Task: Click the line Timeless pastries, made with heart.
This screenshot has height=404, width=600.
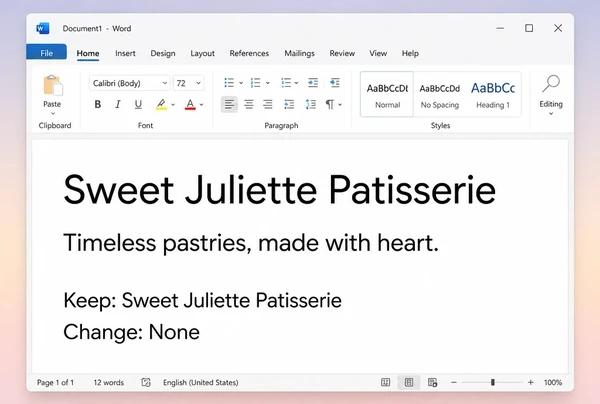Action: [251, 243]
